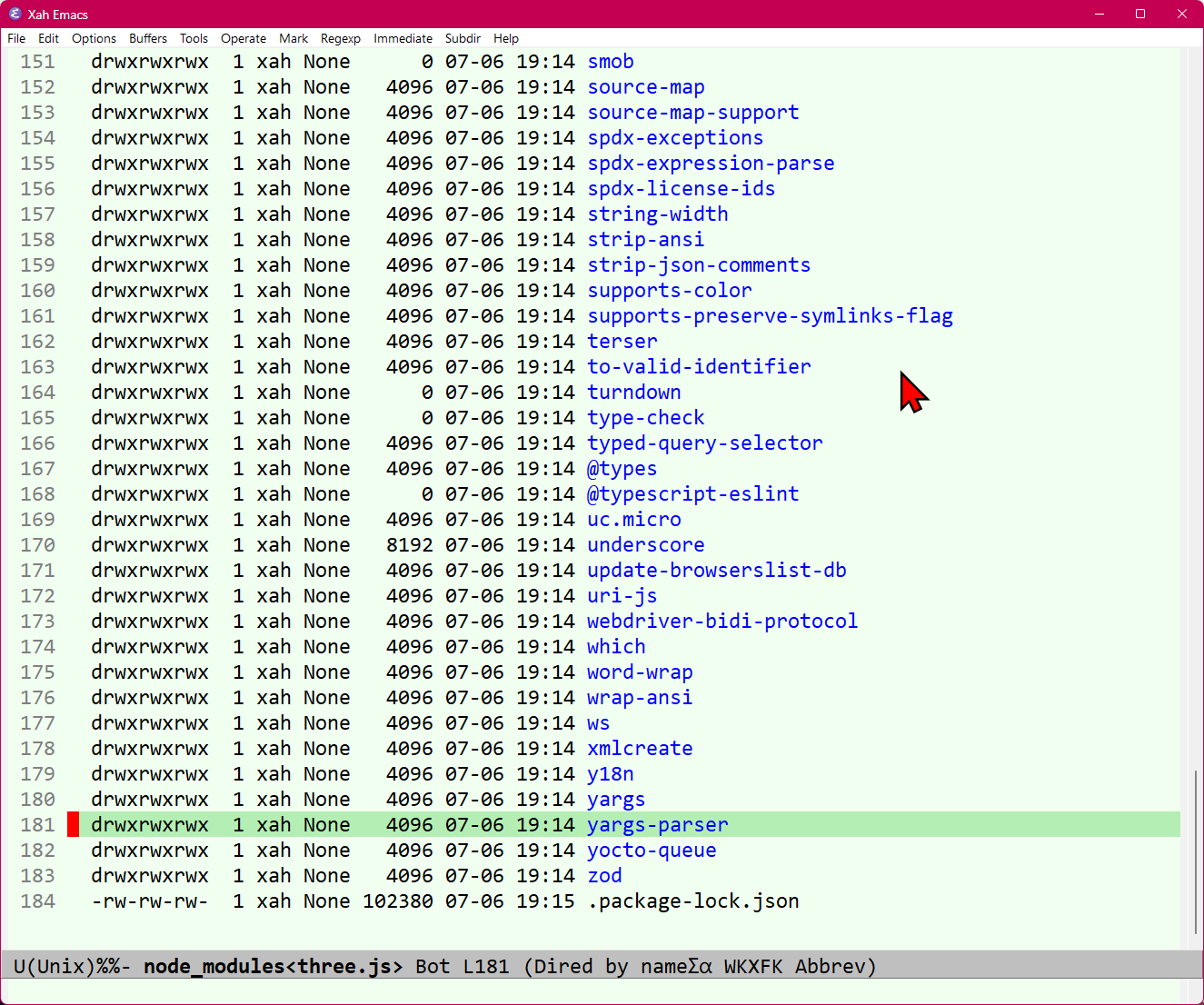
Task: Select the string-width directory entry
Action: click(x=658, y=214)
